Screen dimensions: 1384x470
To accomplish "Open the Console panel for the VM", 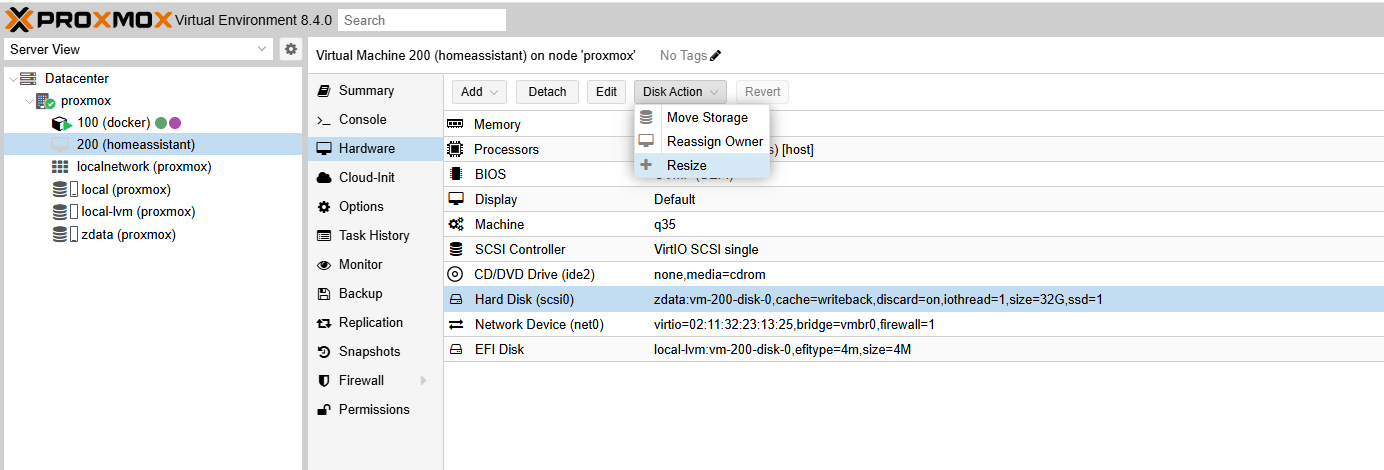I will [x=361, y=120].
